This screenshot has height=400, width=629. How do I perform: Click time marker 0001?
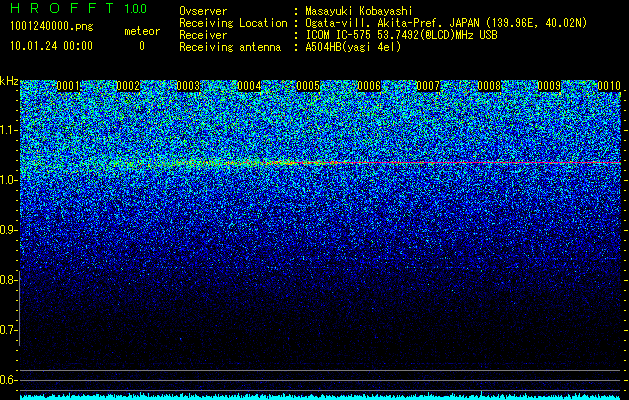coord(68,86)
